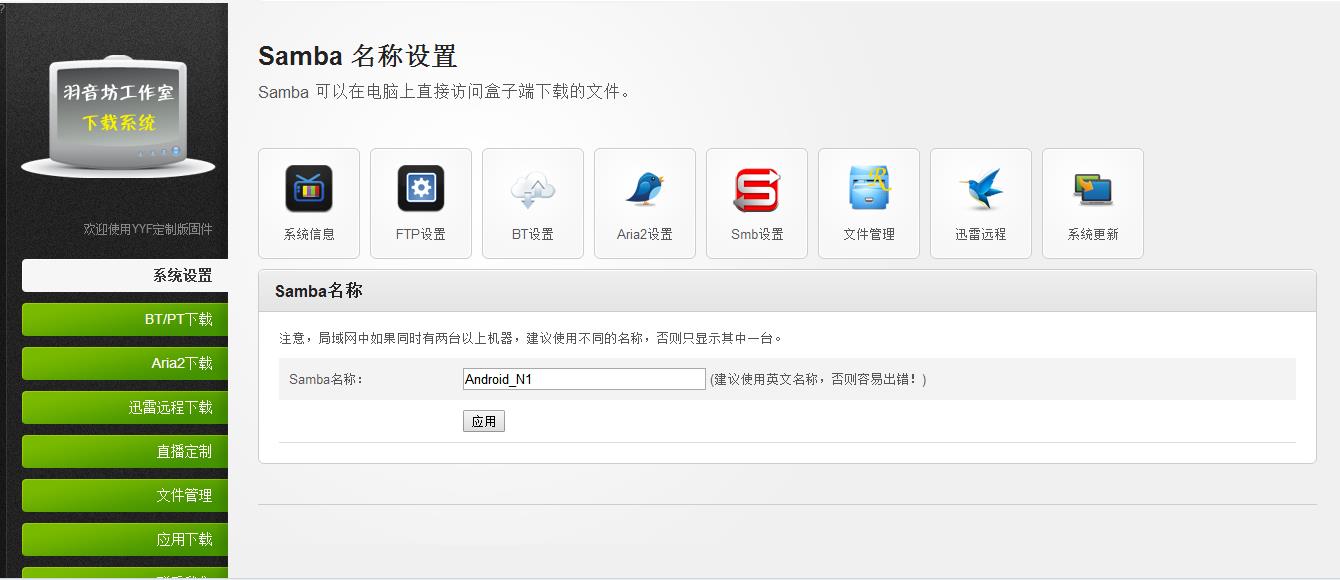Open Aria2下载 sidebar item
Viewport: 1340px width, 580px height.
[x=125, y=364]
